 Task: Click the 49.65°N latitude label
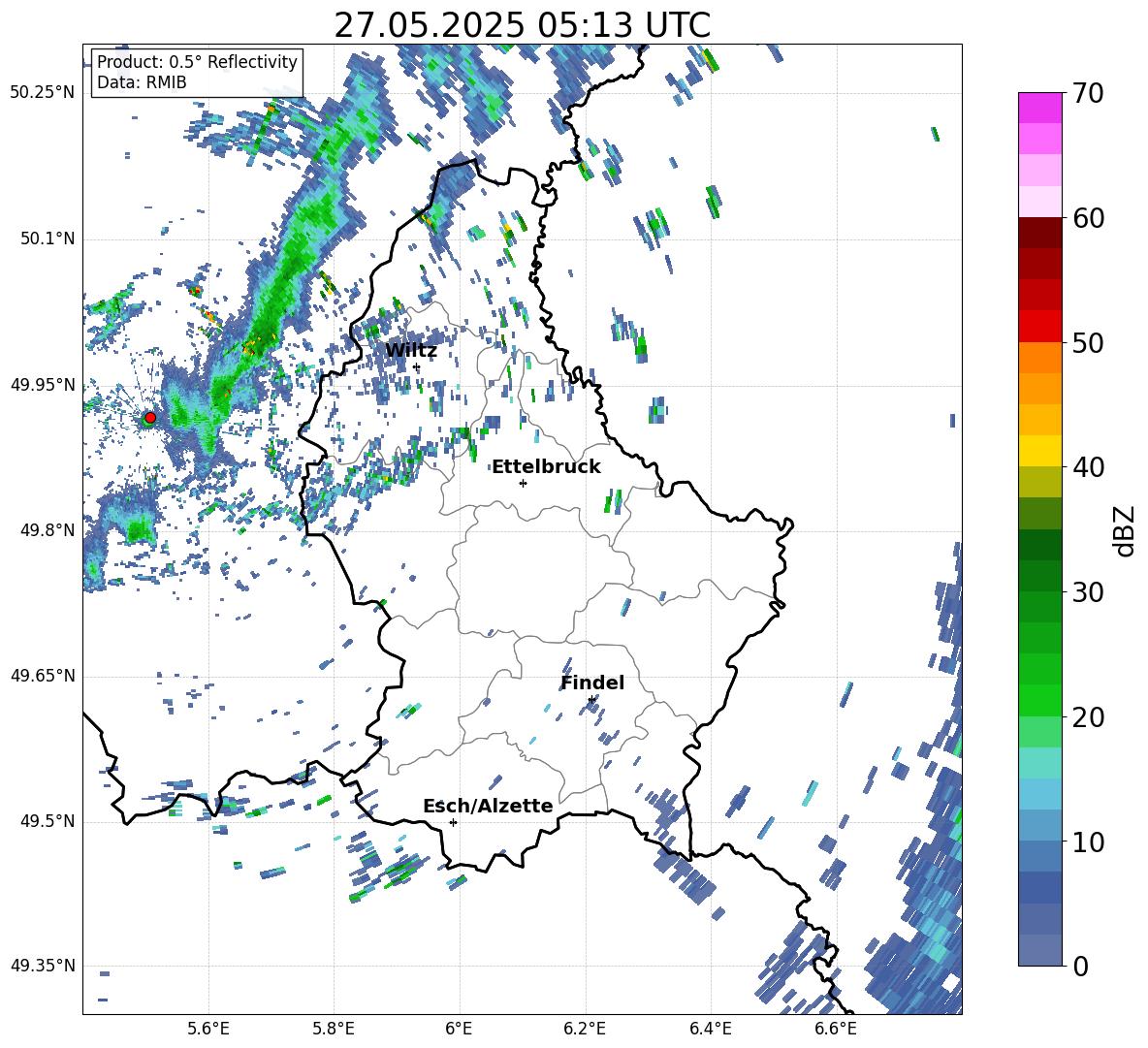43,677
